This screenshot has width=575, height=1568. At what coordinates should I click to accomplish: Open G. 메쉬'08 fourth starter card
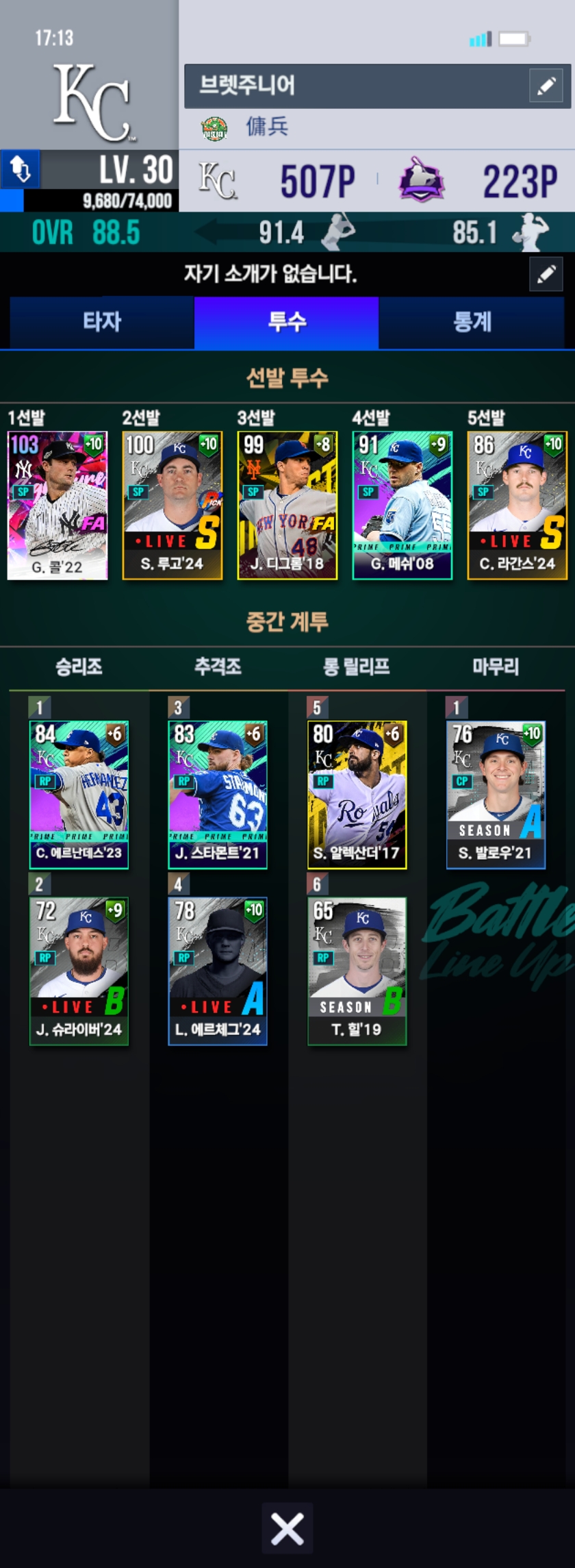(x=402, y=506)
